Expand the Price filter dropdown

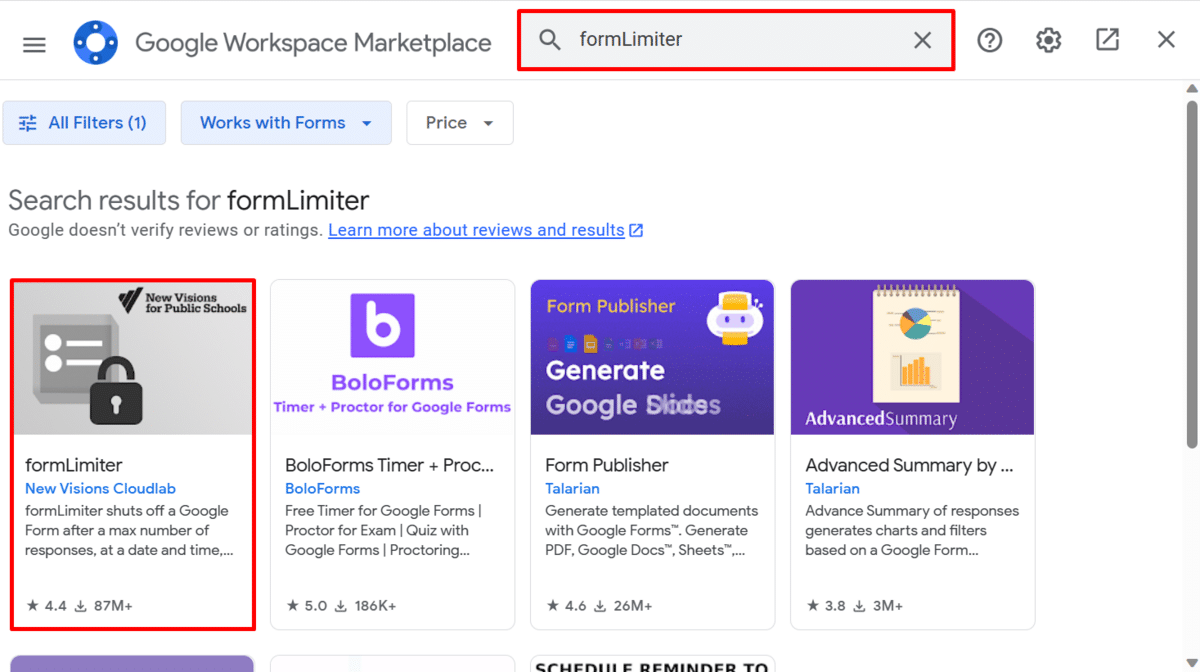pyautogui.click(x=460, y=123)
